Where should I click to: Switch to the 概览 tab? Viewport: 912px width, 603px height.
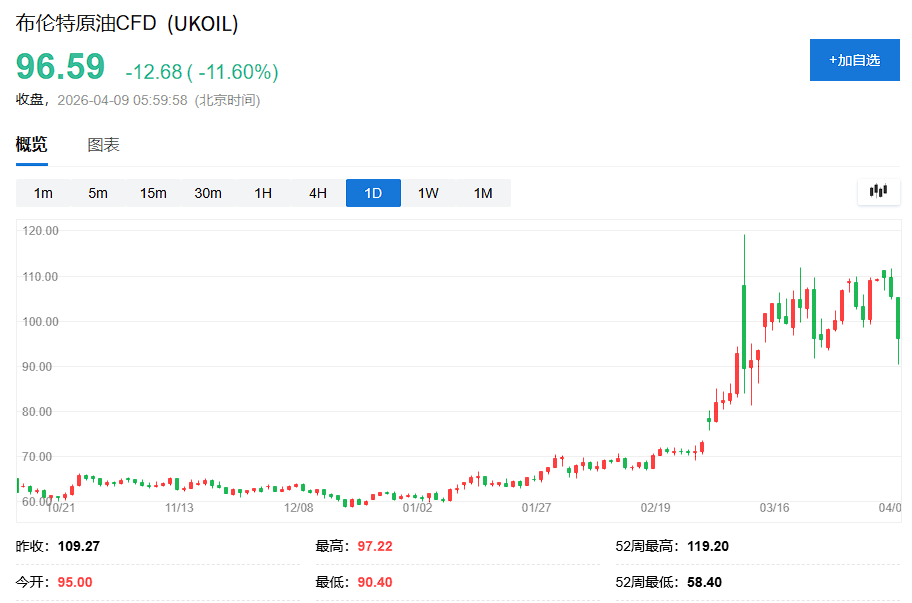[x=31, y=144]
